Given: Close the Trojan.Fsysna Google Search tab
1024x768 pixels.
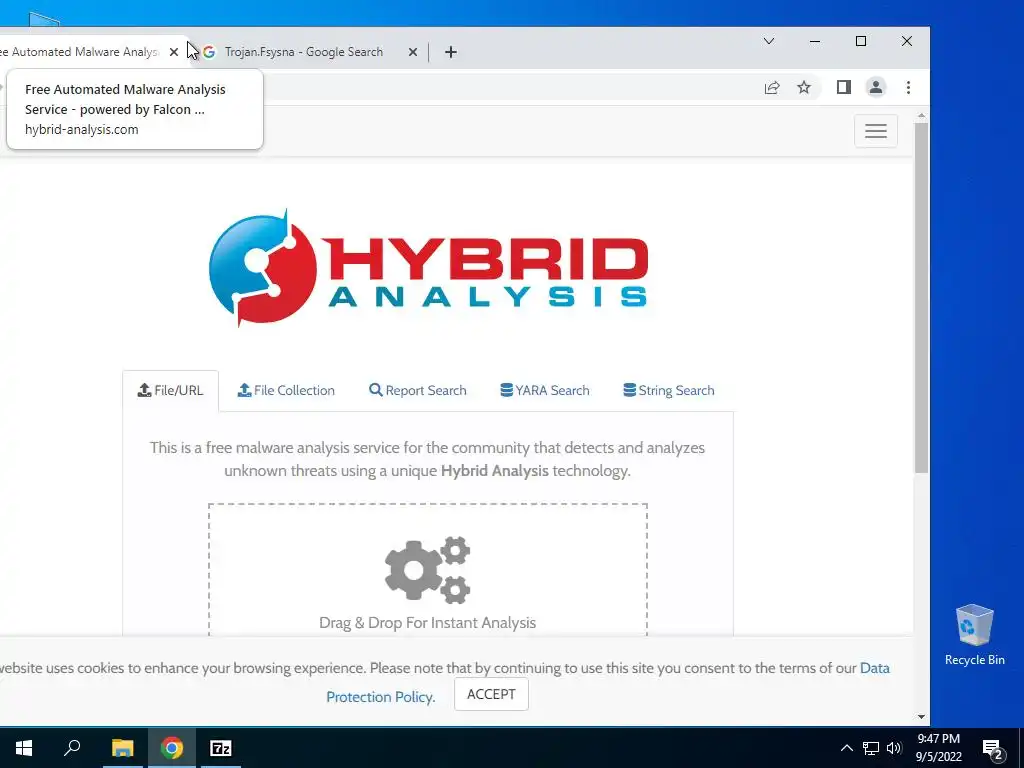Looking at the screenshot, I should (x=413, y=52).
